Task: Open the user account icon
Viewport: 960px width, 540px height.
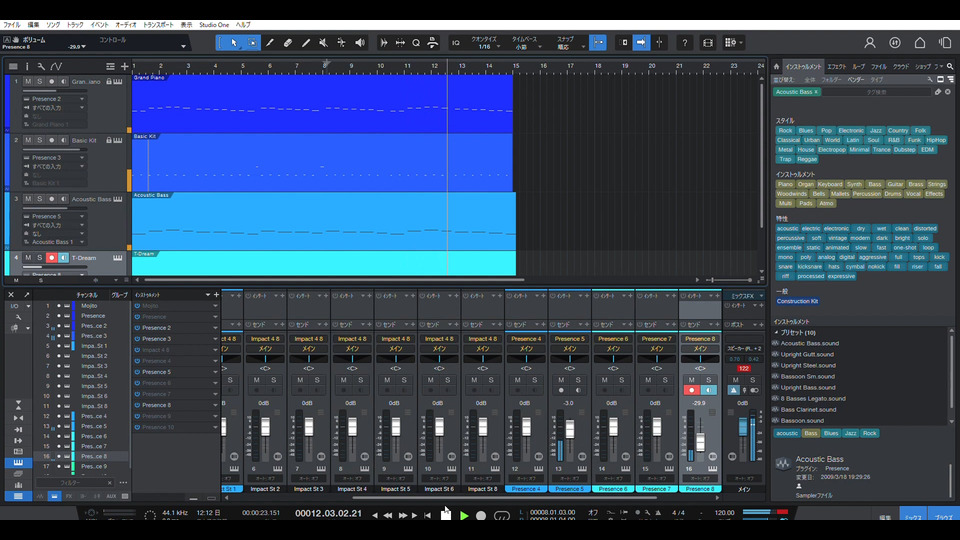Action: click(x=870, y=43)
